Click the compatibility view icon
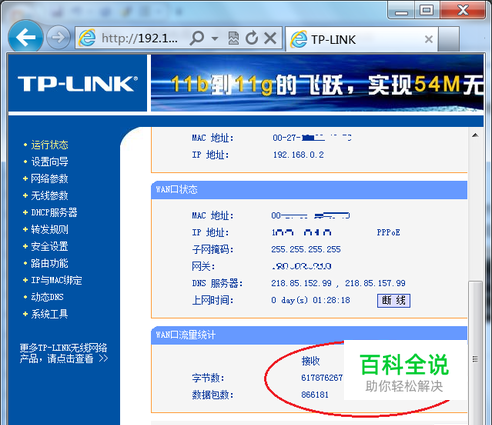This screenshot has height=425, width=492. [233, 38]
